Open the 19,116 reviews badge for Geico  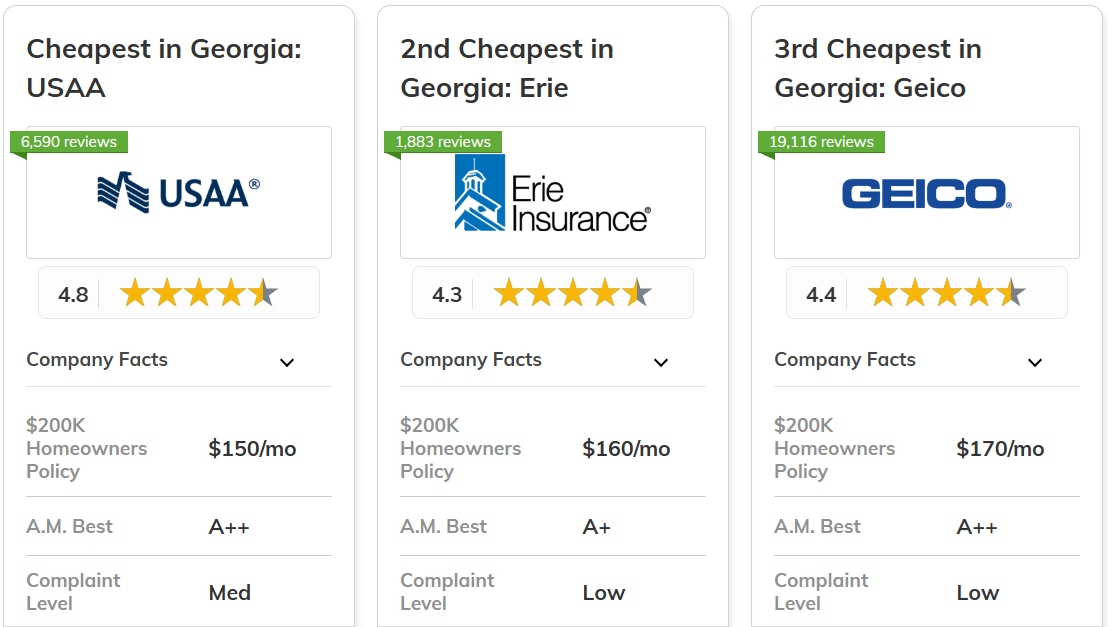coord(820,141)
